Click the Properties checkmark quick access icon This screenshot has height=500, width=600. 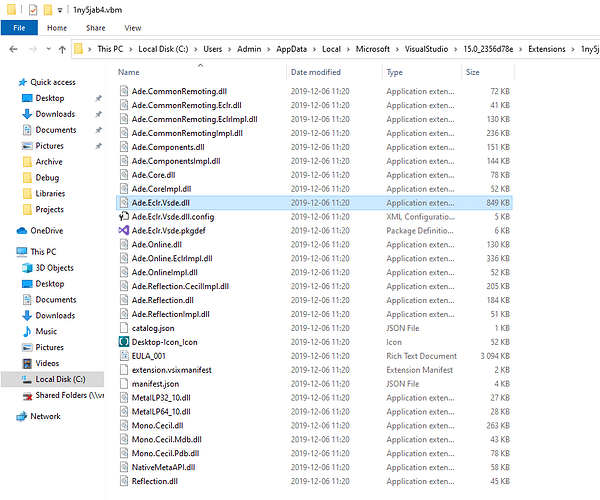click(33, 10)
